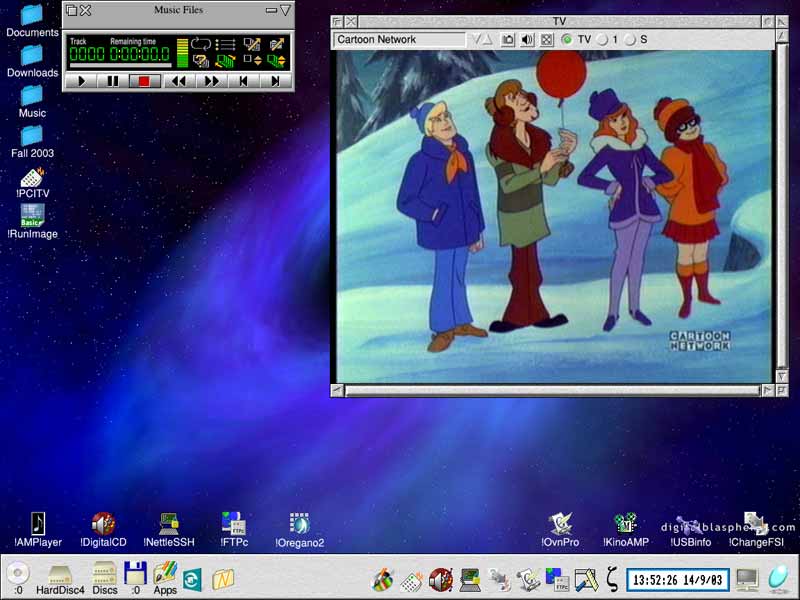Fast-forward the track in Music Files
The width and height of the screenshot is (800, 600).
(211, 81)
